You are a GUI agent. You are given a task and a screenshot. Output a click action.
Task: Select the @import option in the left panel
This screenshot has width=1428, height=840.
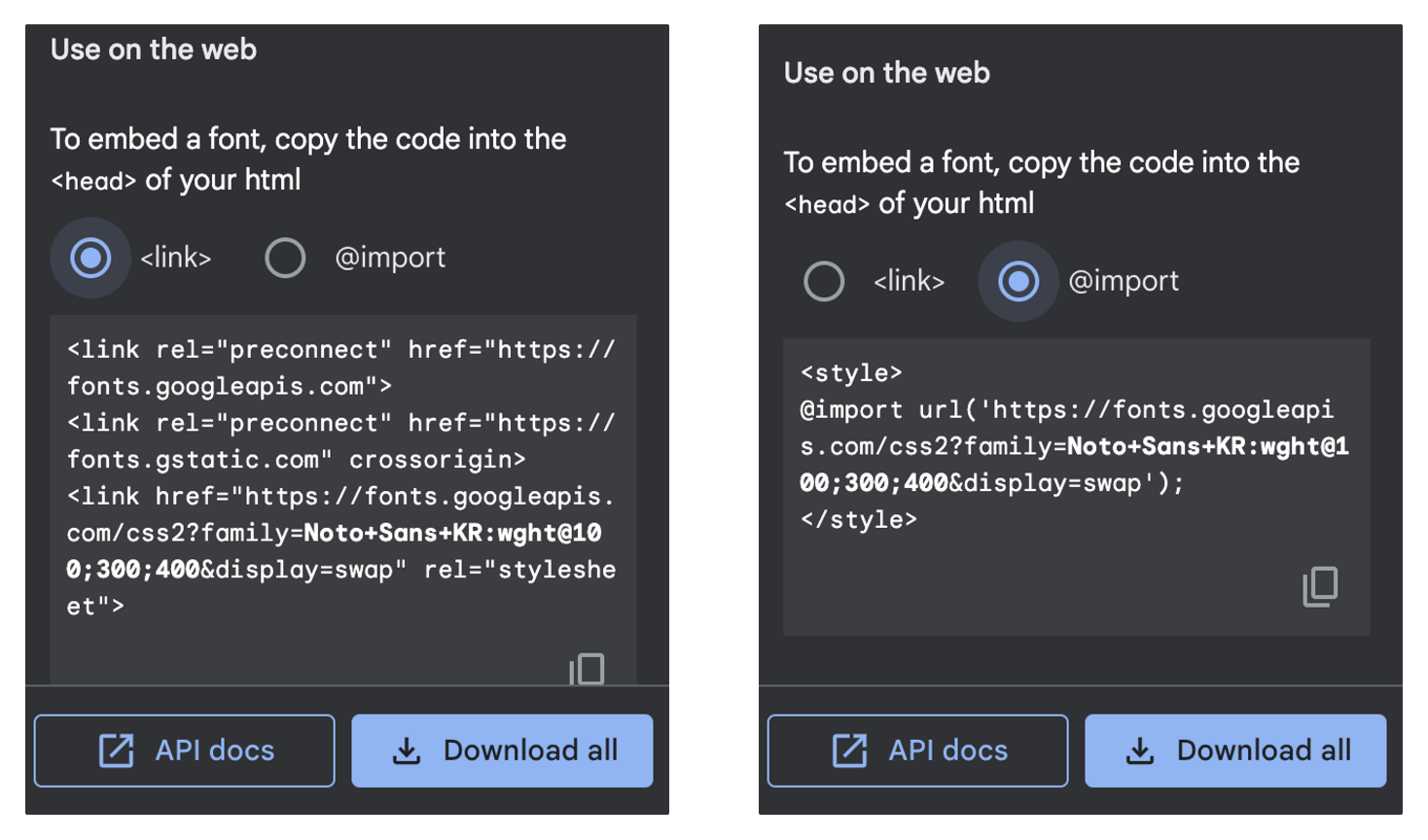point(285,258)
